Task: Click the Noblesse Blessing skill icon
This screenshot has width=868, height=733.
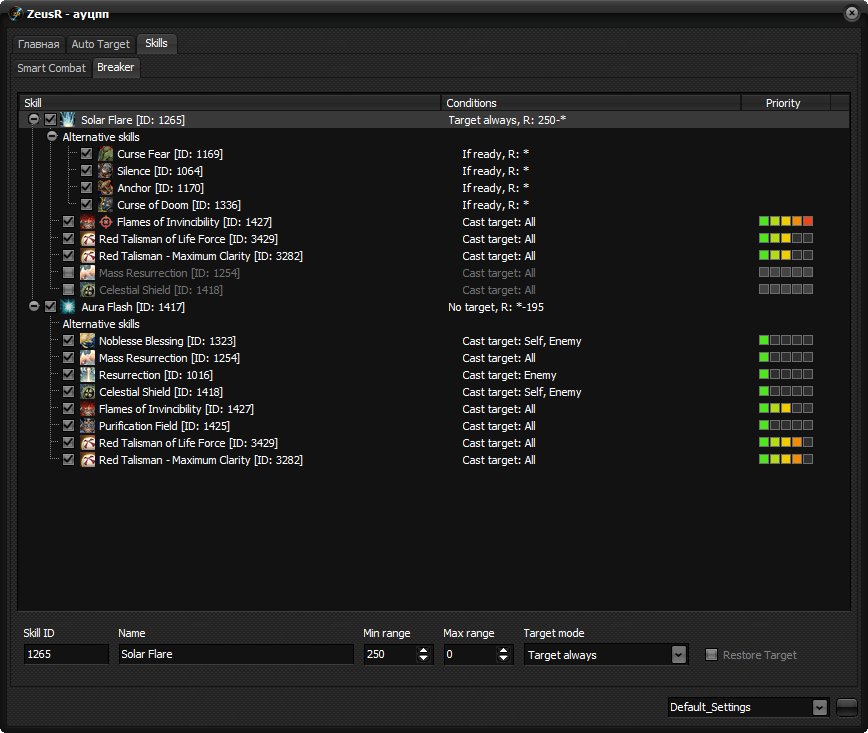Action: 87,341
